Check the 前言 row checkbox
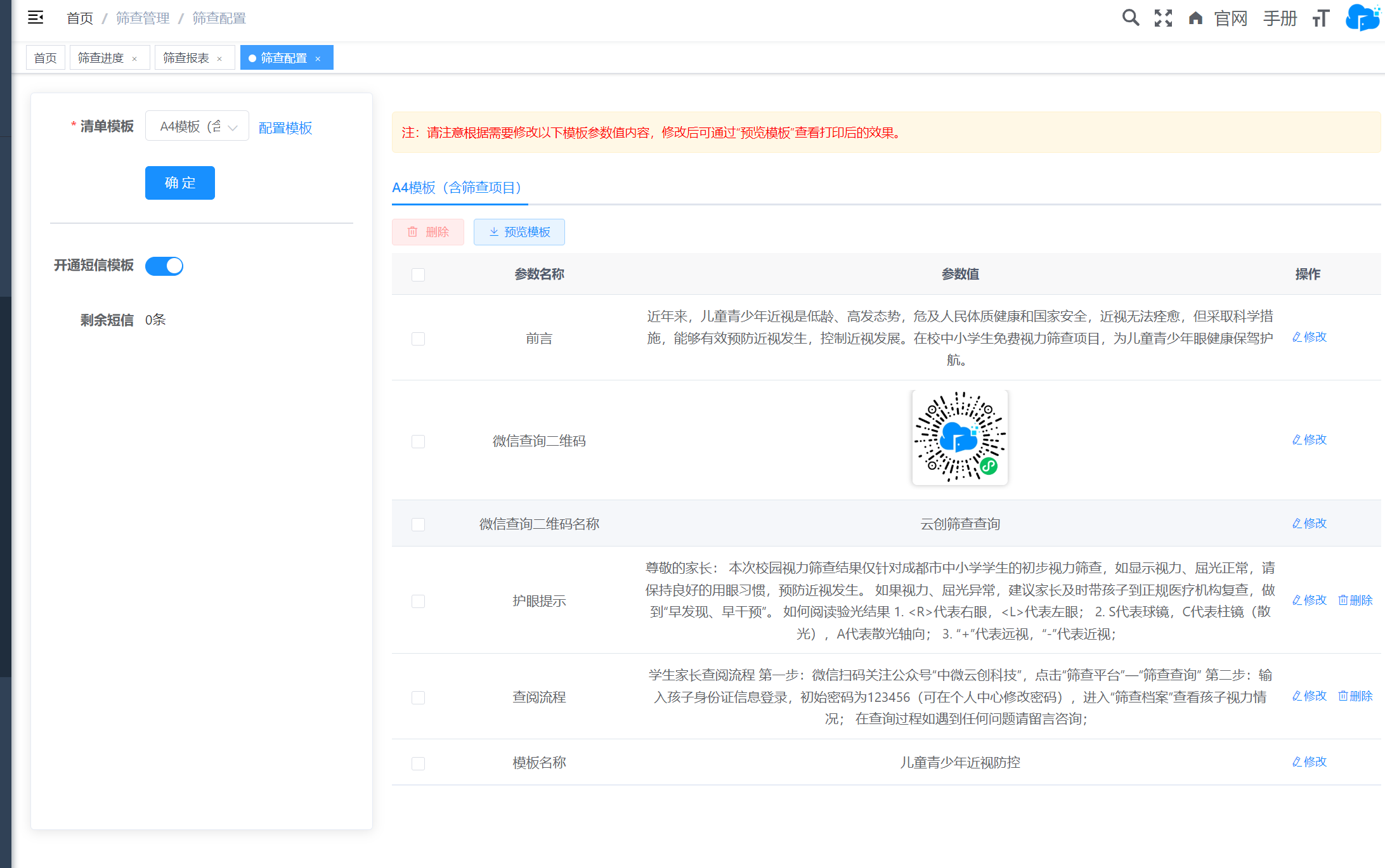 point(418,339)
